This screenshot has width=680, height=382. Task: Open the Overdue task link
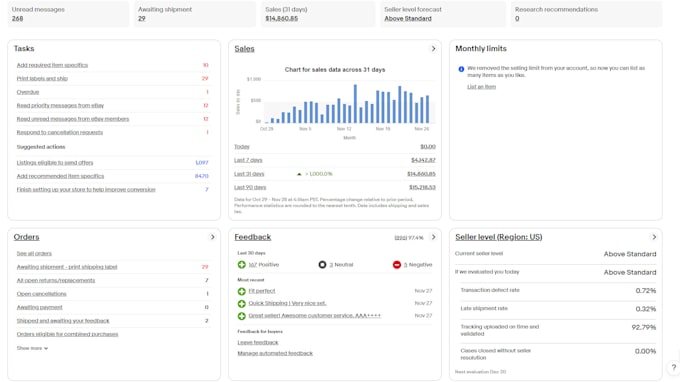[x=28, y=92]
